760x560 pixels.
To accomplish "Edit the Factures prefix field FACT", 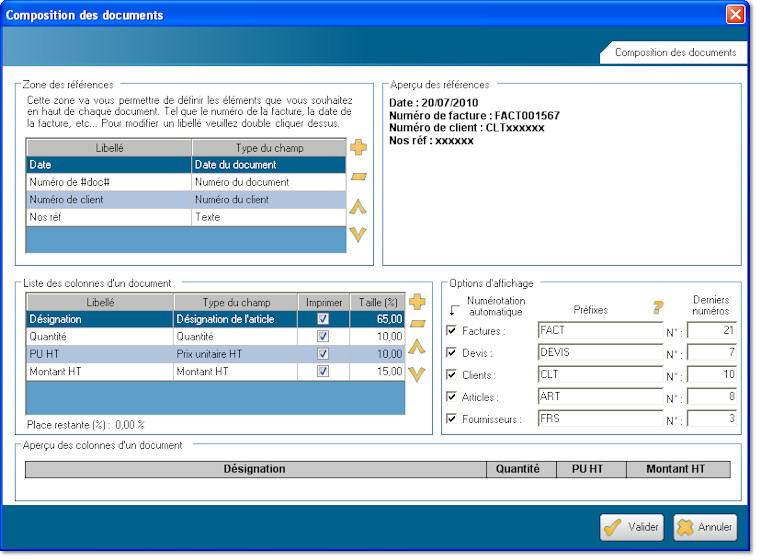I will tap(600, 330).
